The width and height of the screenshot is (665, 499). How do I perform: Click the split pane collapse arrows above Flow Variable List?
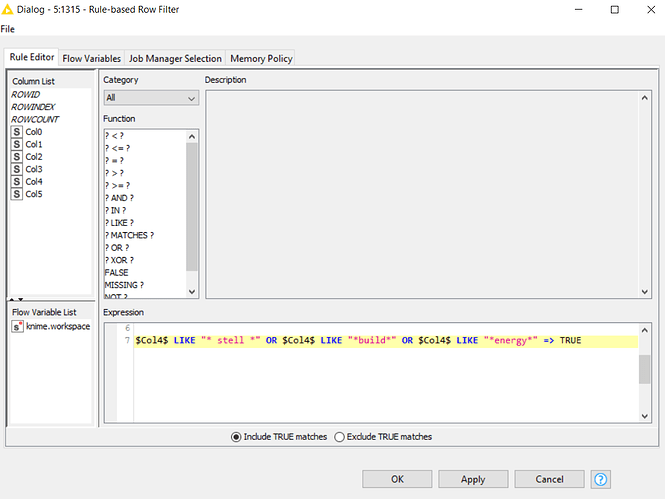click(x=16, y=299)
